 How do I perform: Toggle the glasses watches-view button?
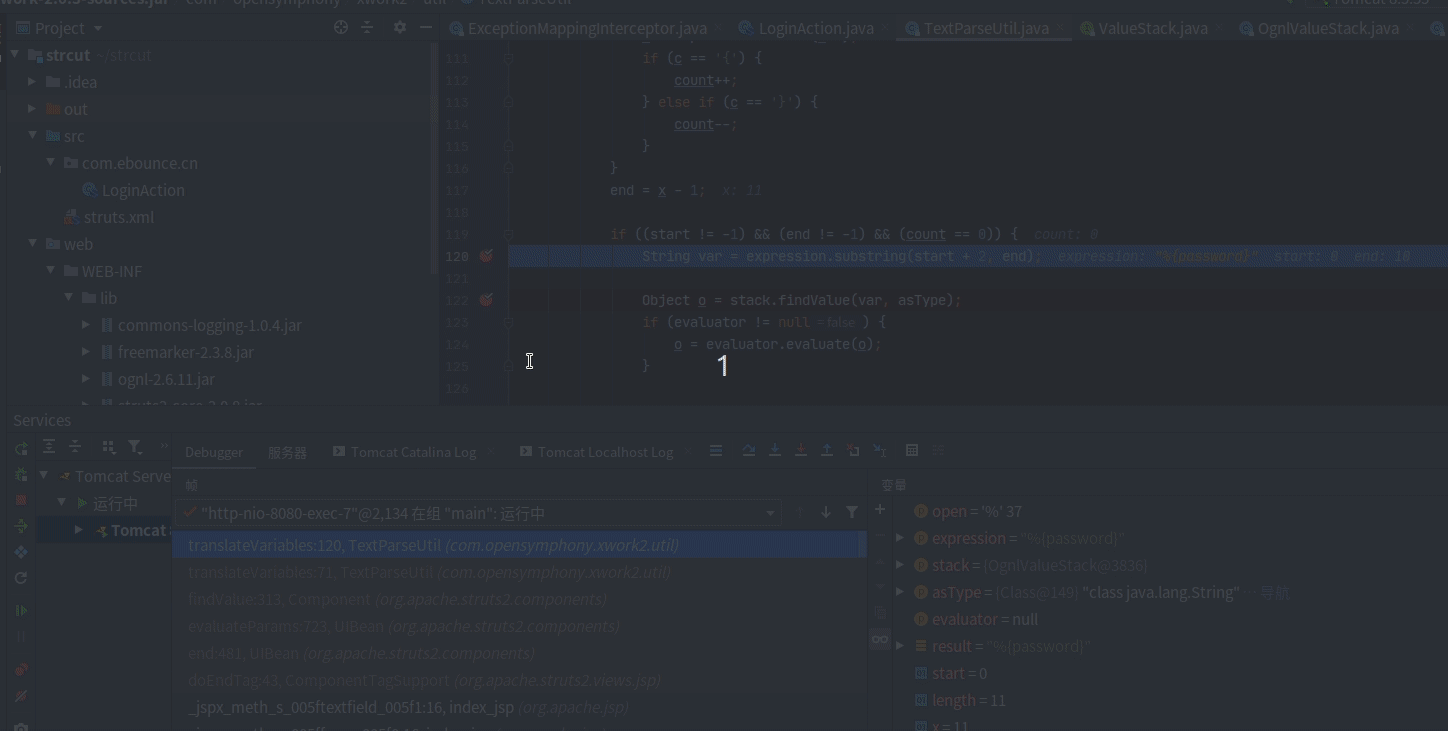click(880, 639)
